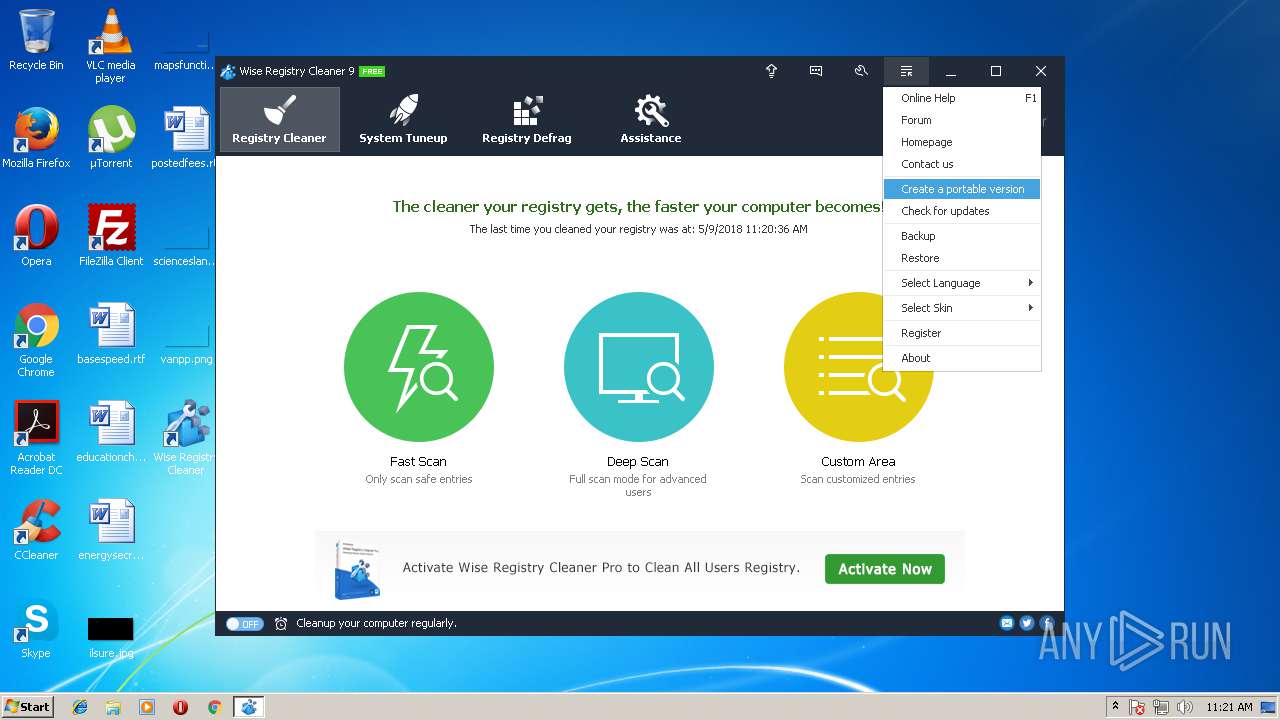Viewport: 1280px width, 720px height.
Task: Select the energysecr document on desktop
Action: (x=111, y=530)
